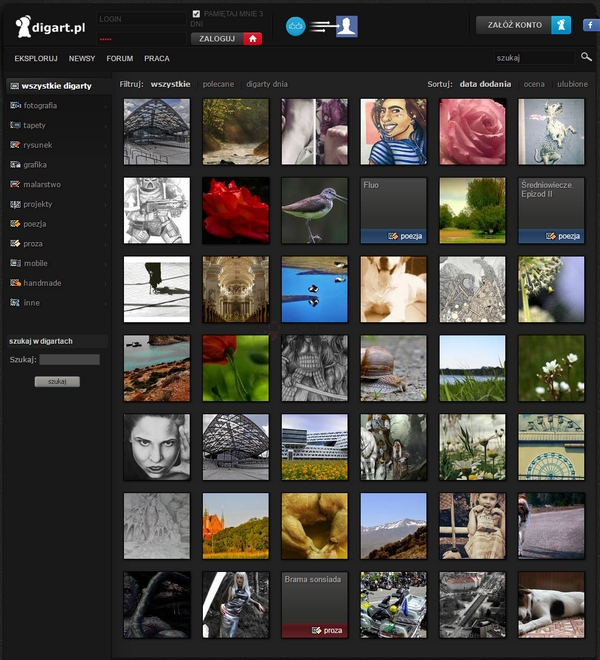Click the fotografia category icon
The width and height of the screenshot is (600, 660).
[16, 105]
